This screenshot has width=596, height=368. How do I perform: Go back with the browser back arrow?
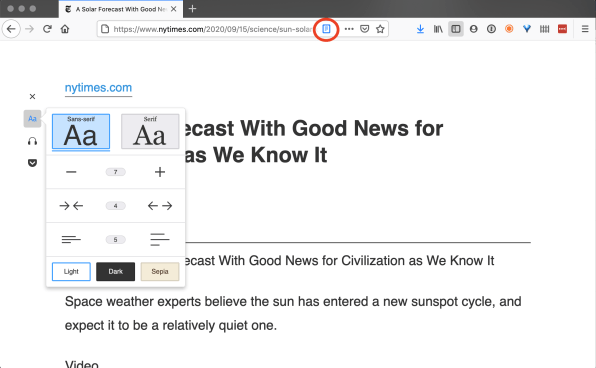(x=11, y=29)
